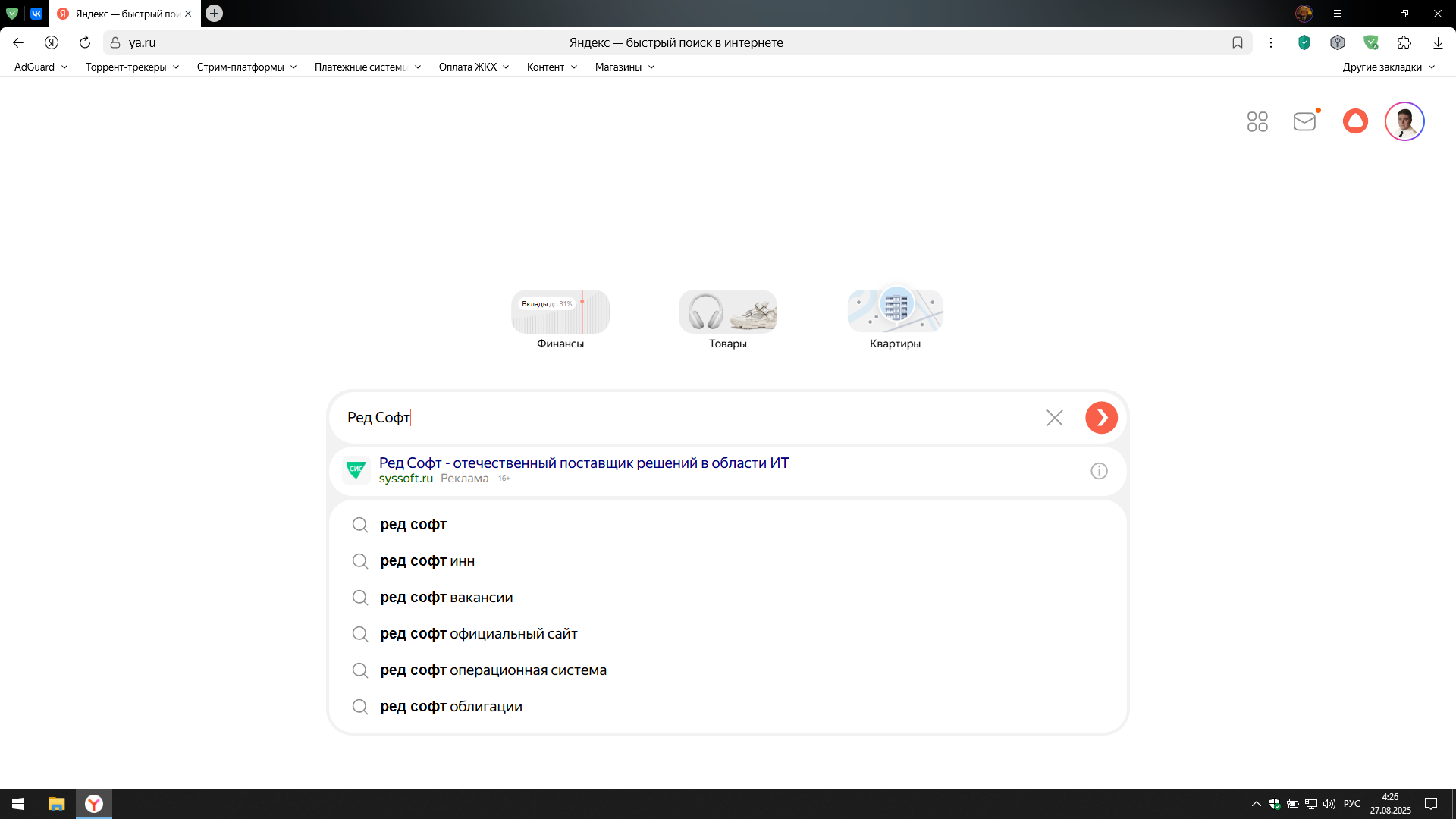Image resolution: width=1456 pixels, height=819 pixels.
Task: Select the suggestion ред софт вакансии
Action: coord(447,597)
